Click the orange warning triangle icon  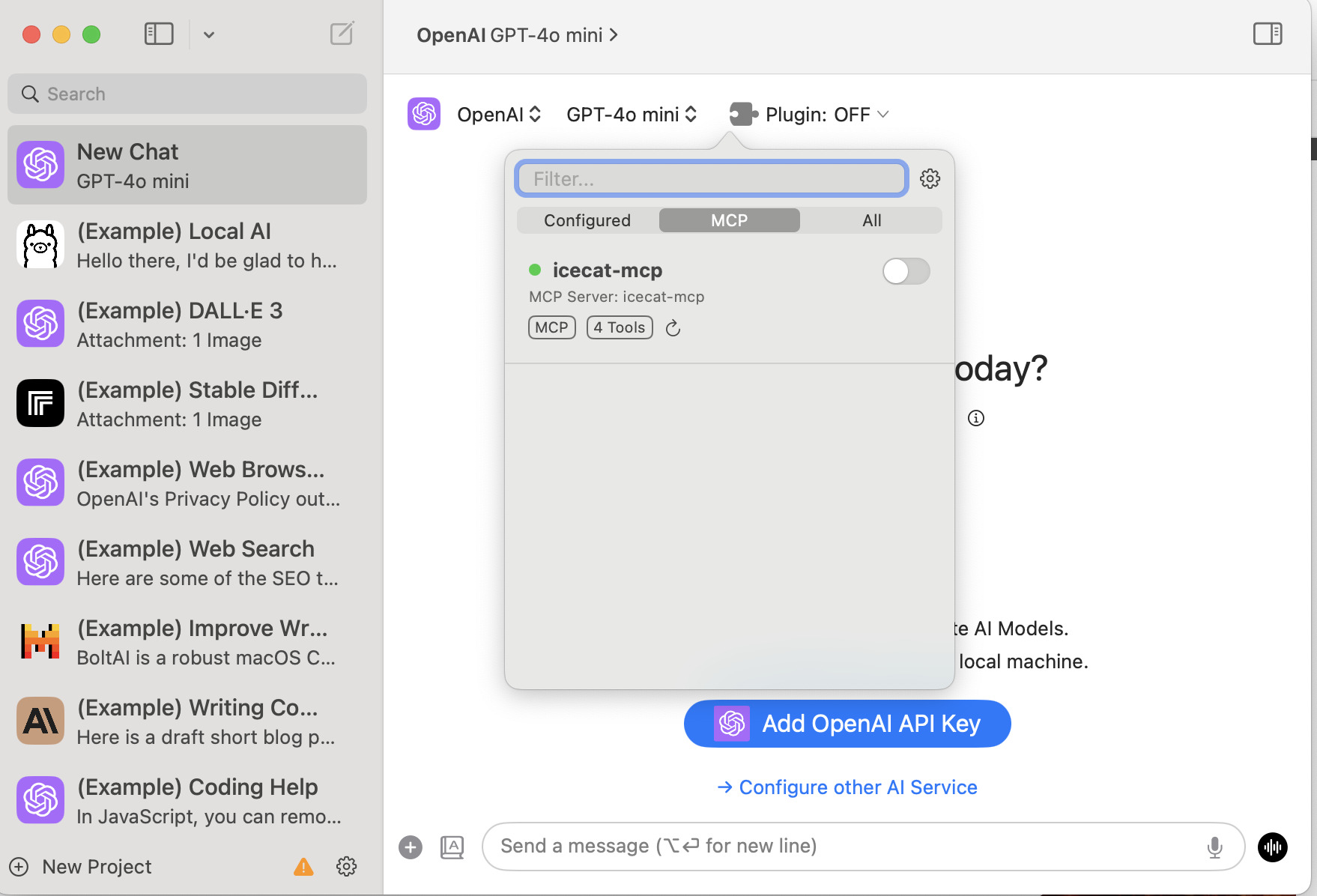click(303, 867)
